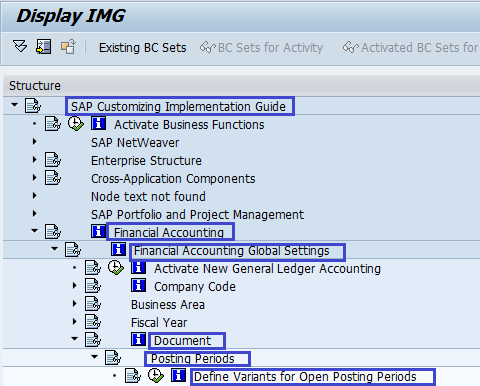Select Activate New General Ledger Accounting entry
Viewport: 480px width, 386px height.
tap(267, 269)
